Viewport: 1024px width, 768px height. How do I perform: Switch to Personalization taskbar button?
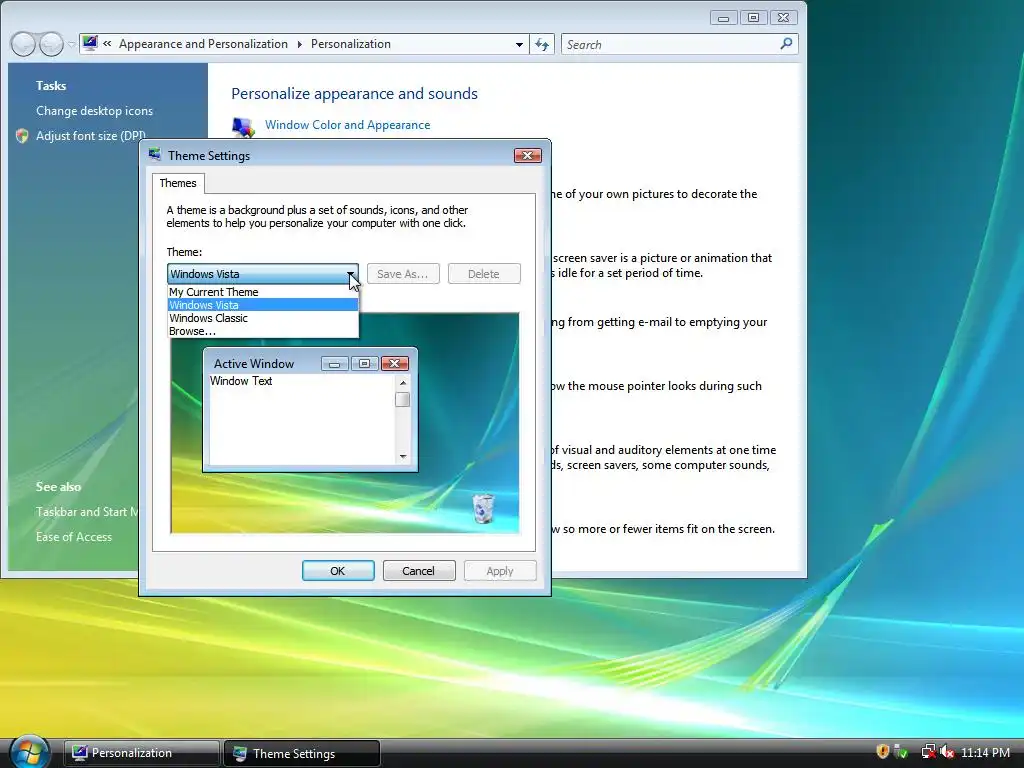coord(141,753)
